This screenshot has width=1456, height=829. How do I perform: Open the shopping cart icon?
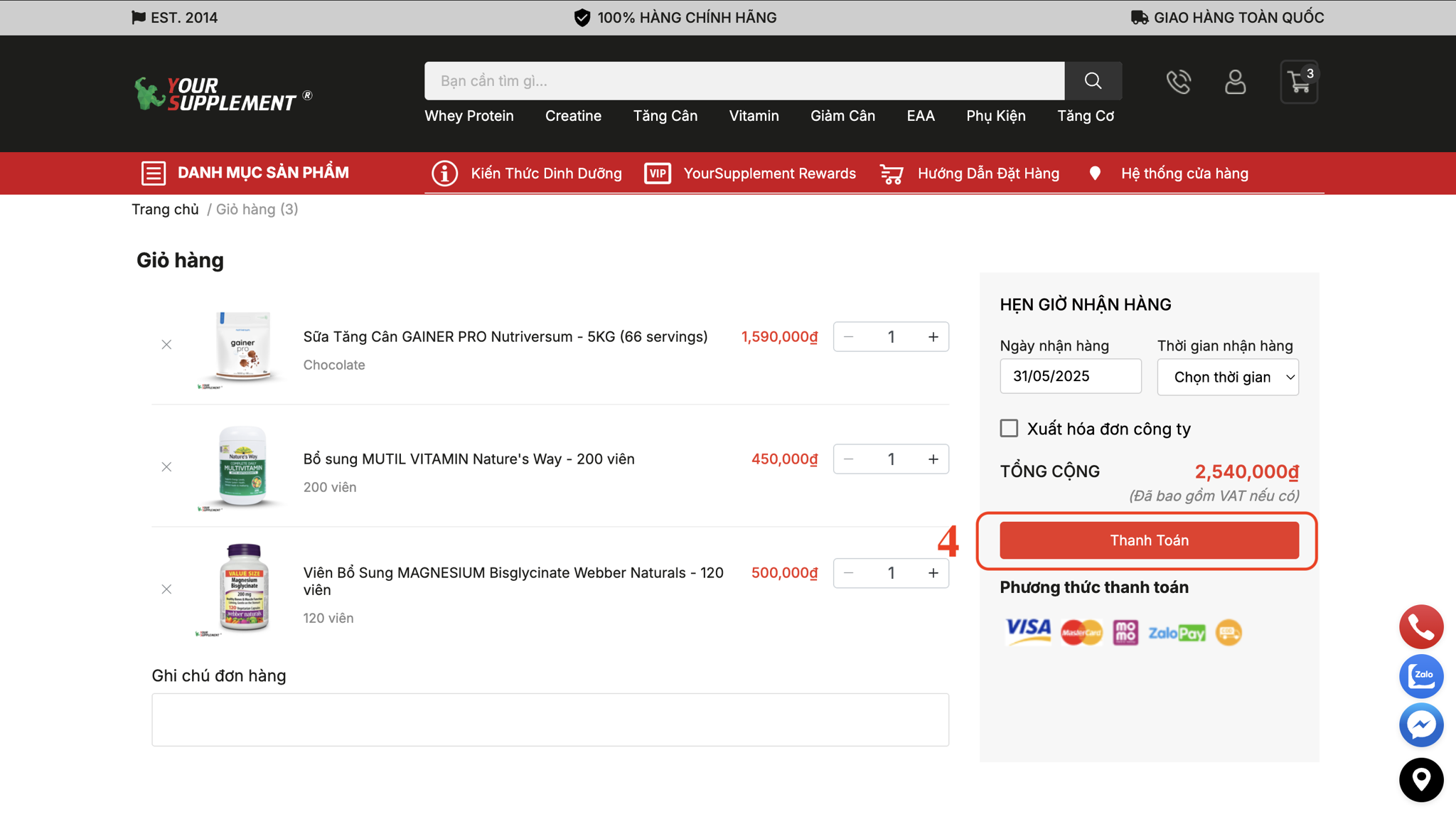[x=1299, y=82]
